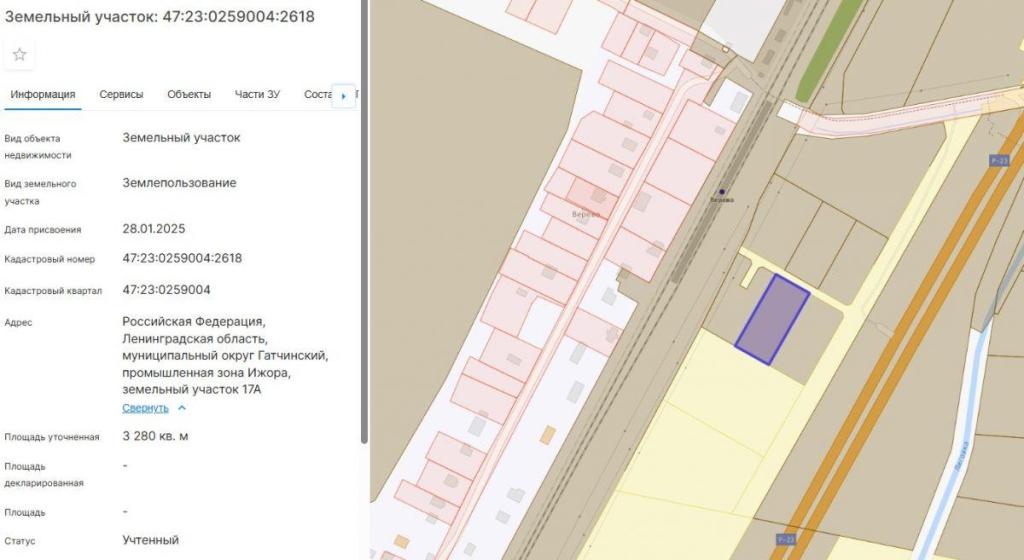Click the info panel's vertical scrollbar

click(x=364, y=250)
